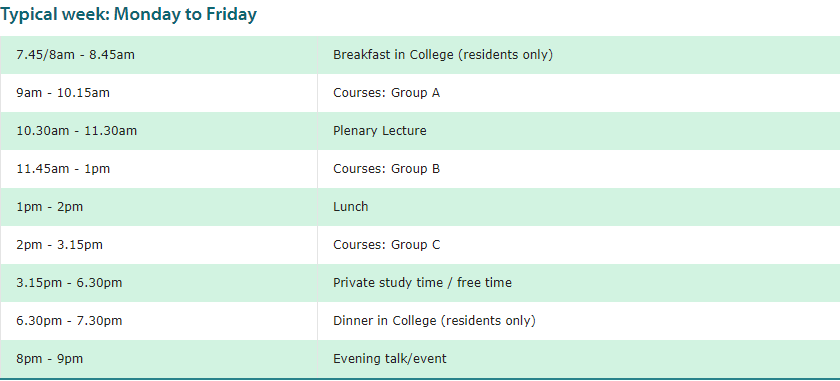Viewport: 840px width, 381px height.
Task: Select the 8pm - 9pm time cell
Action: pyautogui.click(x=159, y=359)
